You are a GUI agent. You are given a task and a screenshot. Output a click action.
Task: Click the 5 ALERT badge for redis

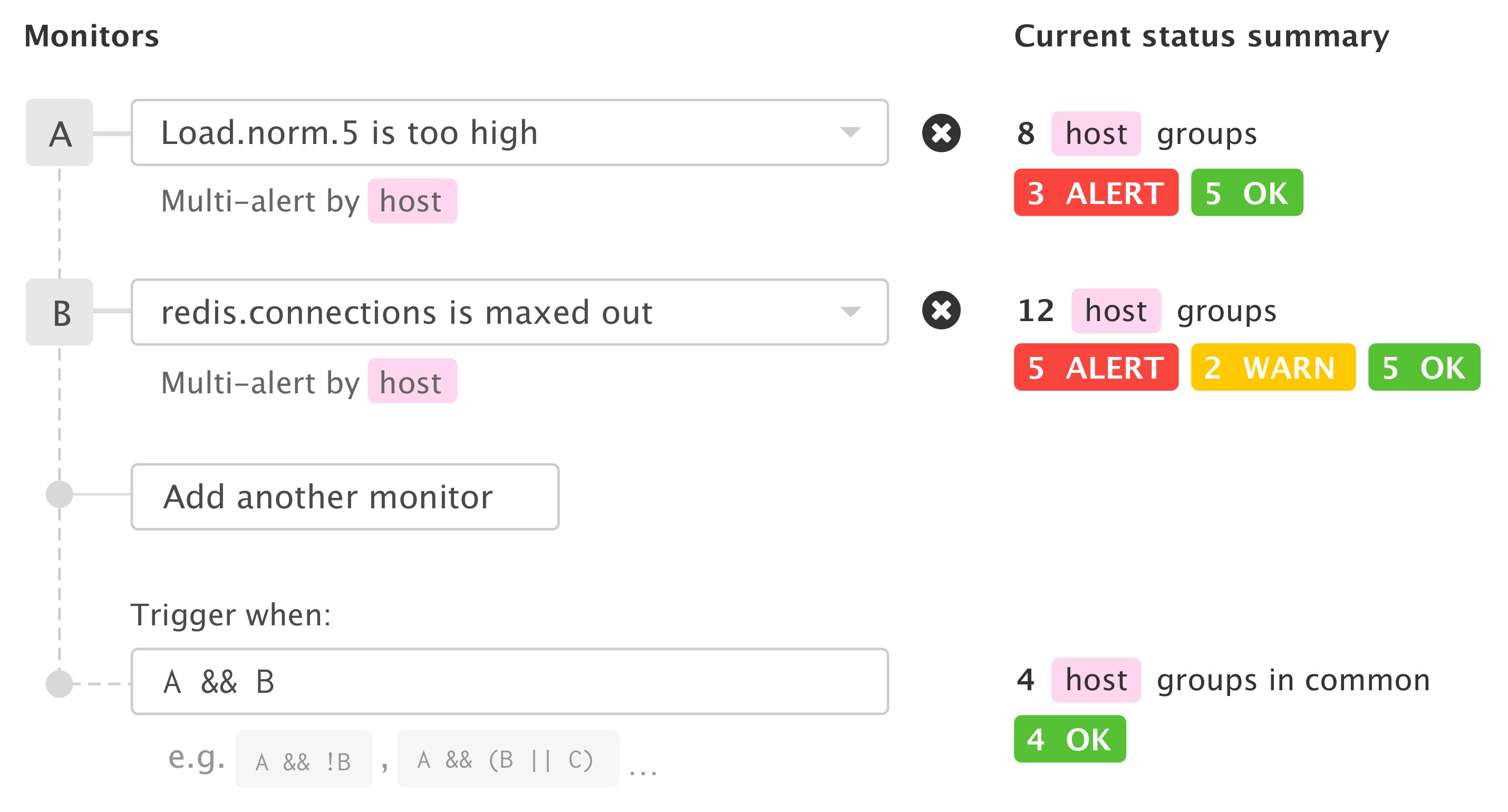click(x=1095, y=367)
